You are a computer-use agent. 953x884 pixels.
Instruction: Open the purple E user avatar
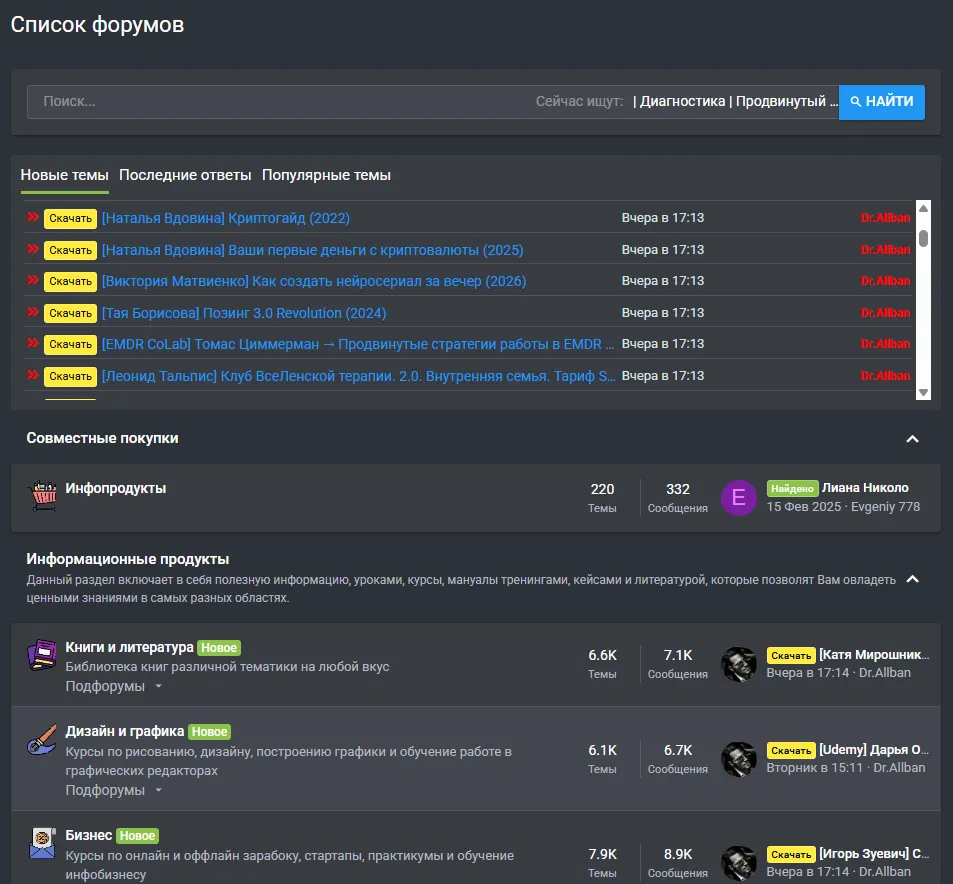pos(738,497)
